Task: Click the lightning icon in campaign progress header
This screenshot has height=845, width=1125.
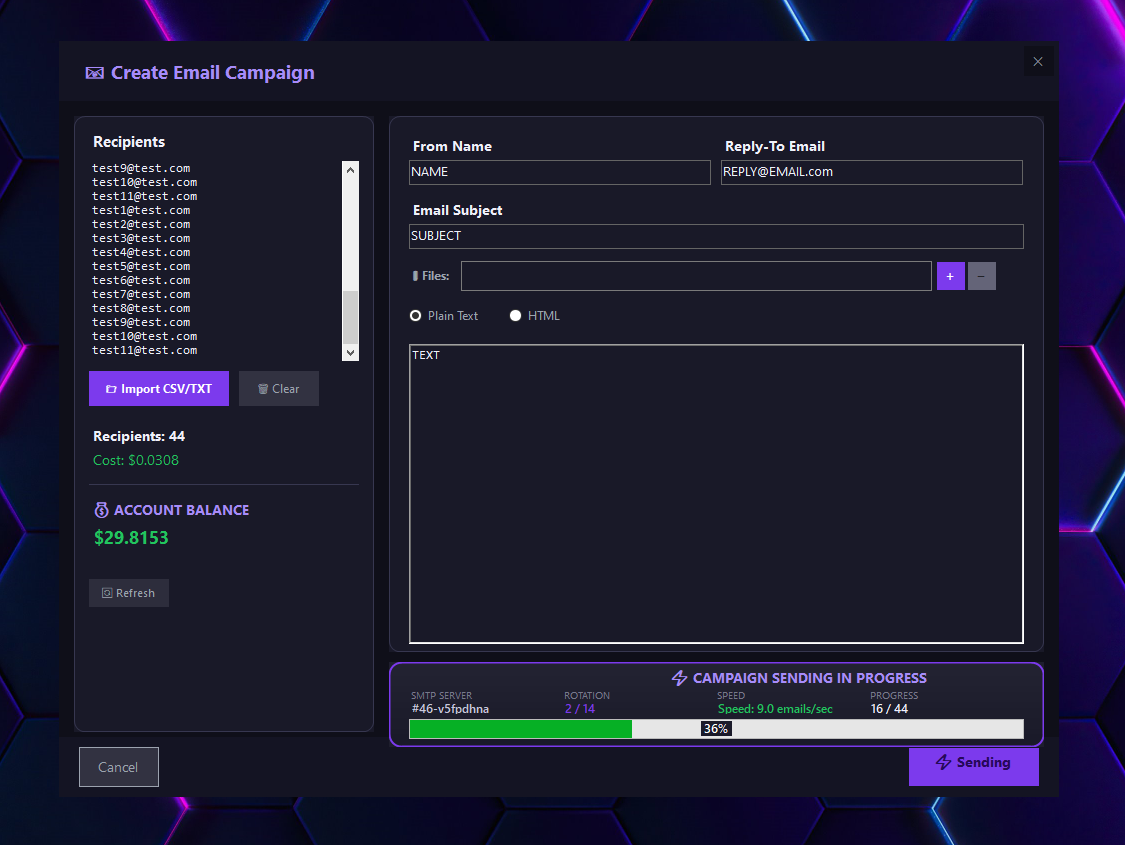Action: [x=680, y=678]
